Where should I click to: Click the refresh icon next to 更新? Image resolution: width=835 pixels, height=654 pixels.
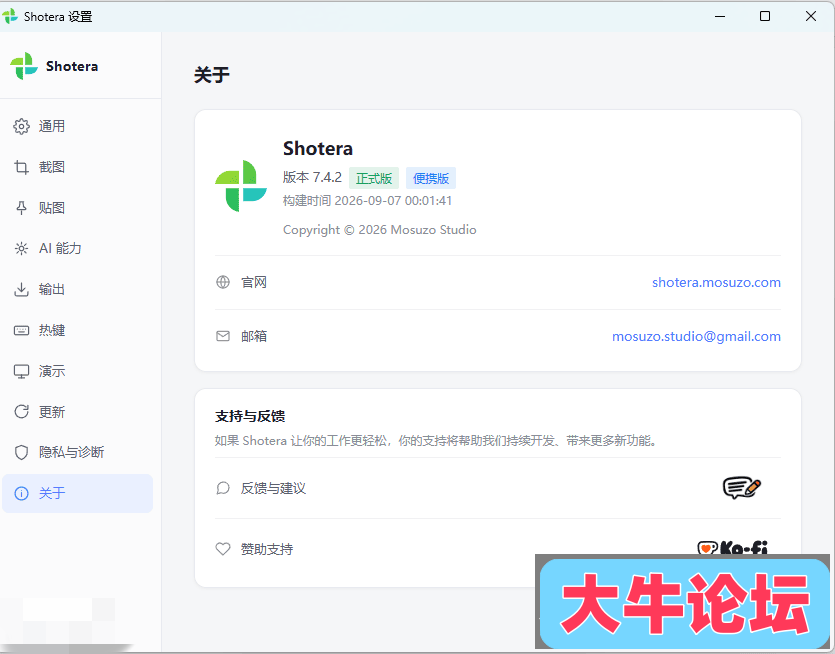point(21,412)
